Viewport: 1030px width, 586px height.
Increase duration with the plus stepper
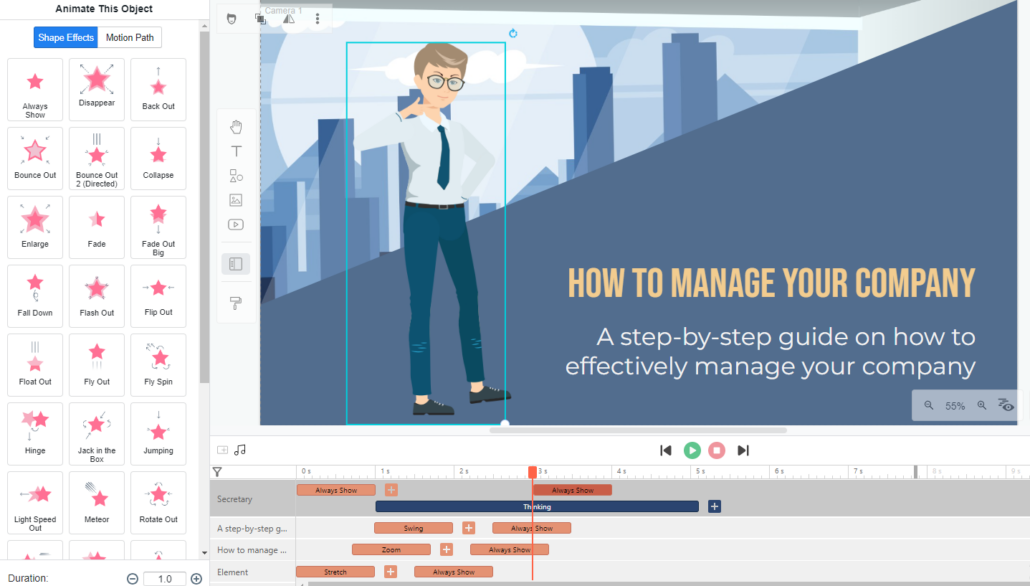198,578
